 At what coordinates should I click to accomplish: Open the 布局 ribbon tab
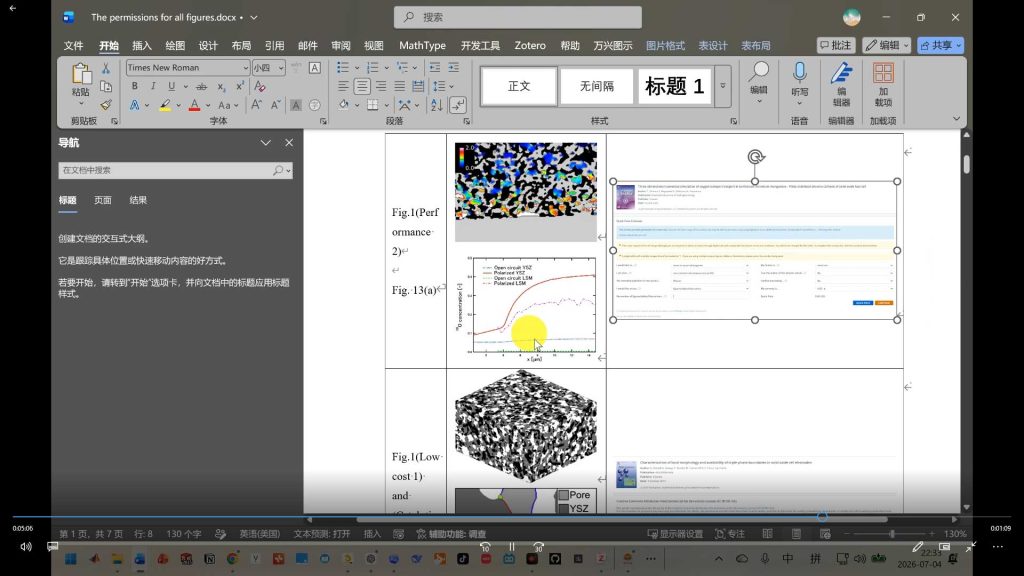click(x=241, y=46)
